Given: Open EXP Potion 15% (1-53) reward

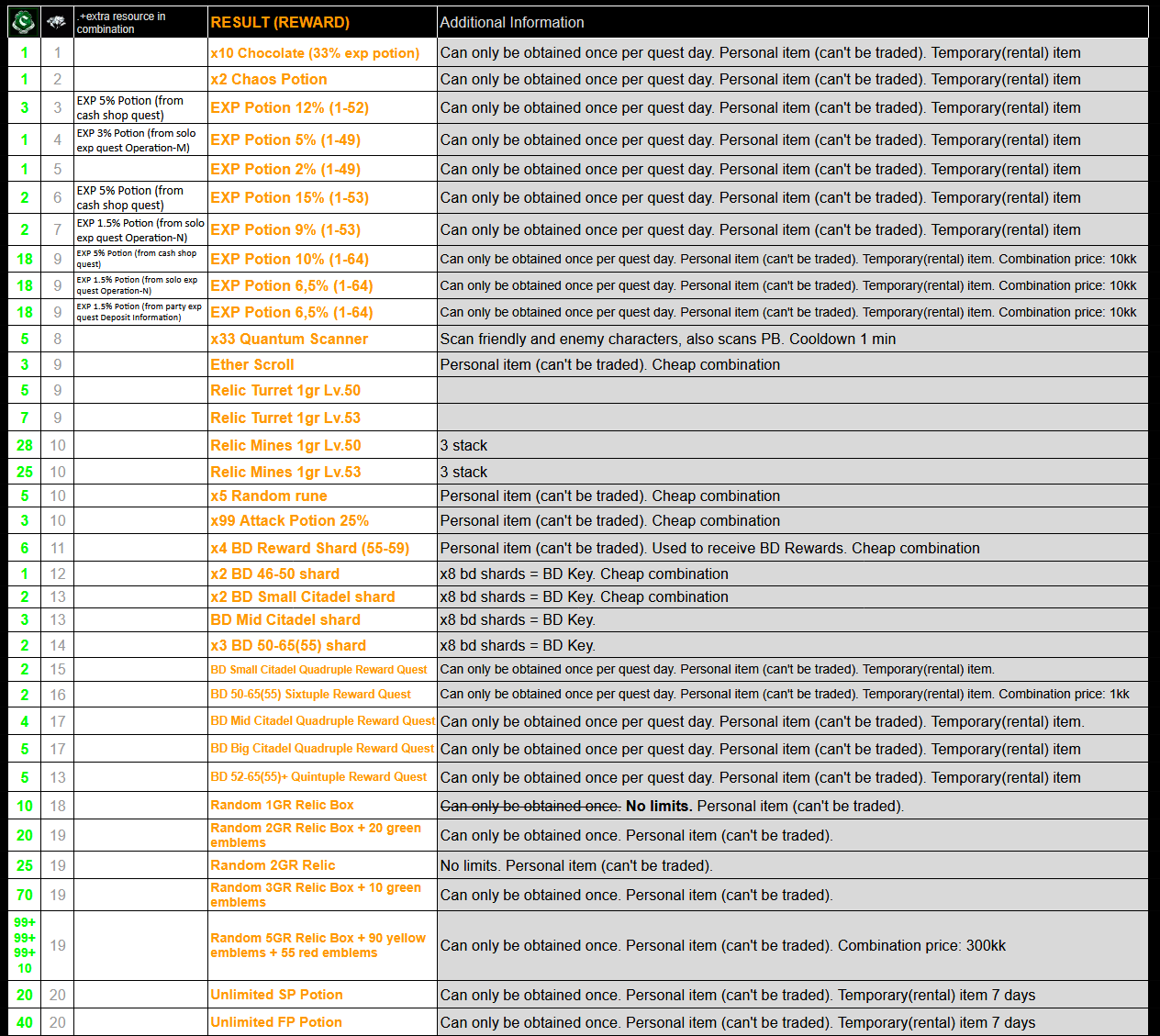Looking at the screenshot, I should tap(289, 197).
